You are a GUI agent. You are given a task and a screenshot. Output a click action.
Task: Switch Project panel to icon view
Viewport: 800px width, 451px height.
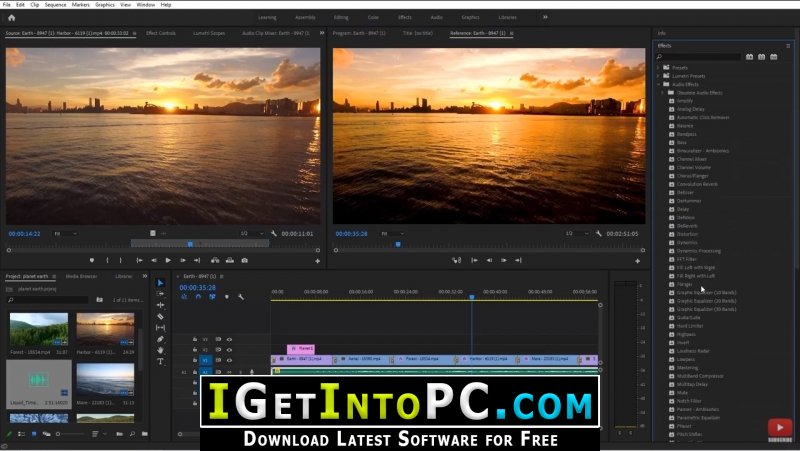pos(34,434)
